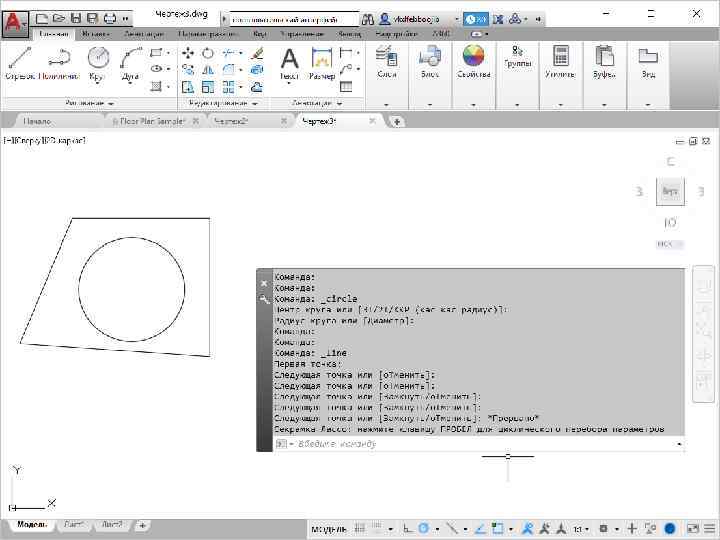720x540 pixels.
Task: Add new drawing tab with plus button
Action: 396,122
